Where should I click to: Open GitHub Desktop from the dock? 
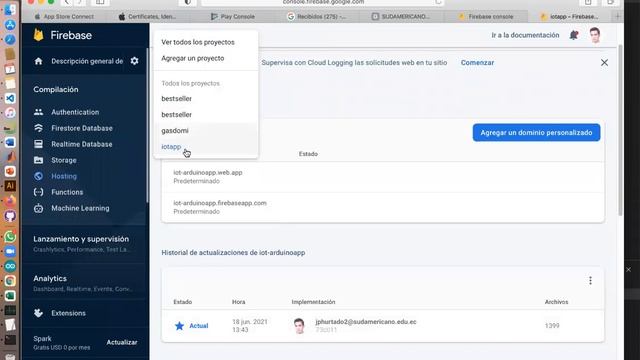tap(10, 216)
